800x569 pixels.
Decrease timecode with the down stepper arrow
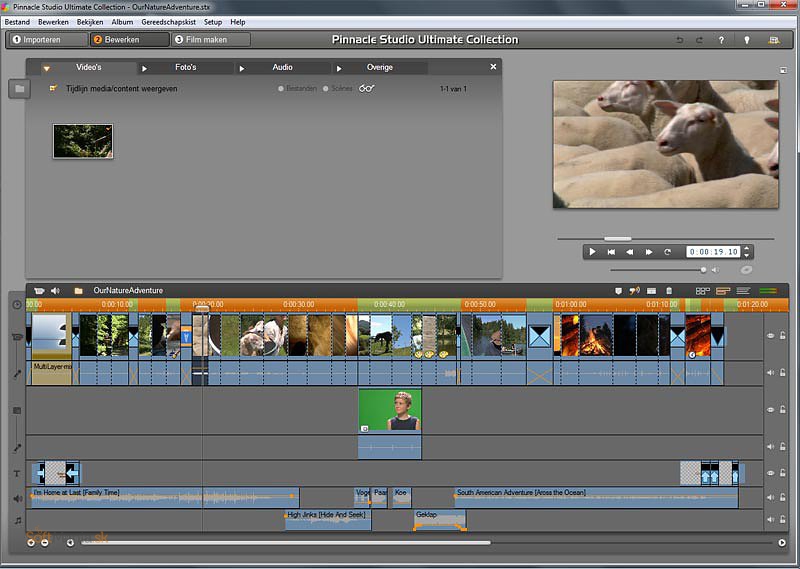click(x=746, y=255)
